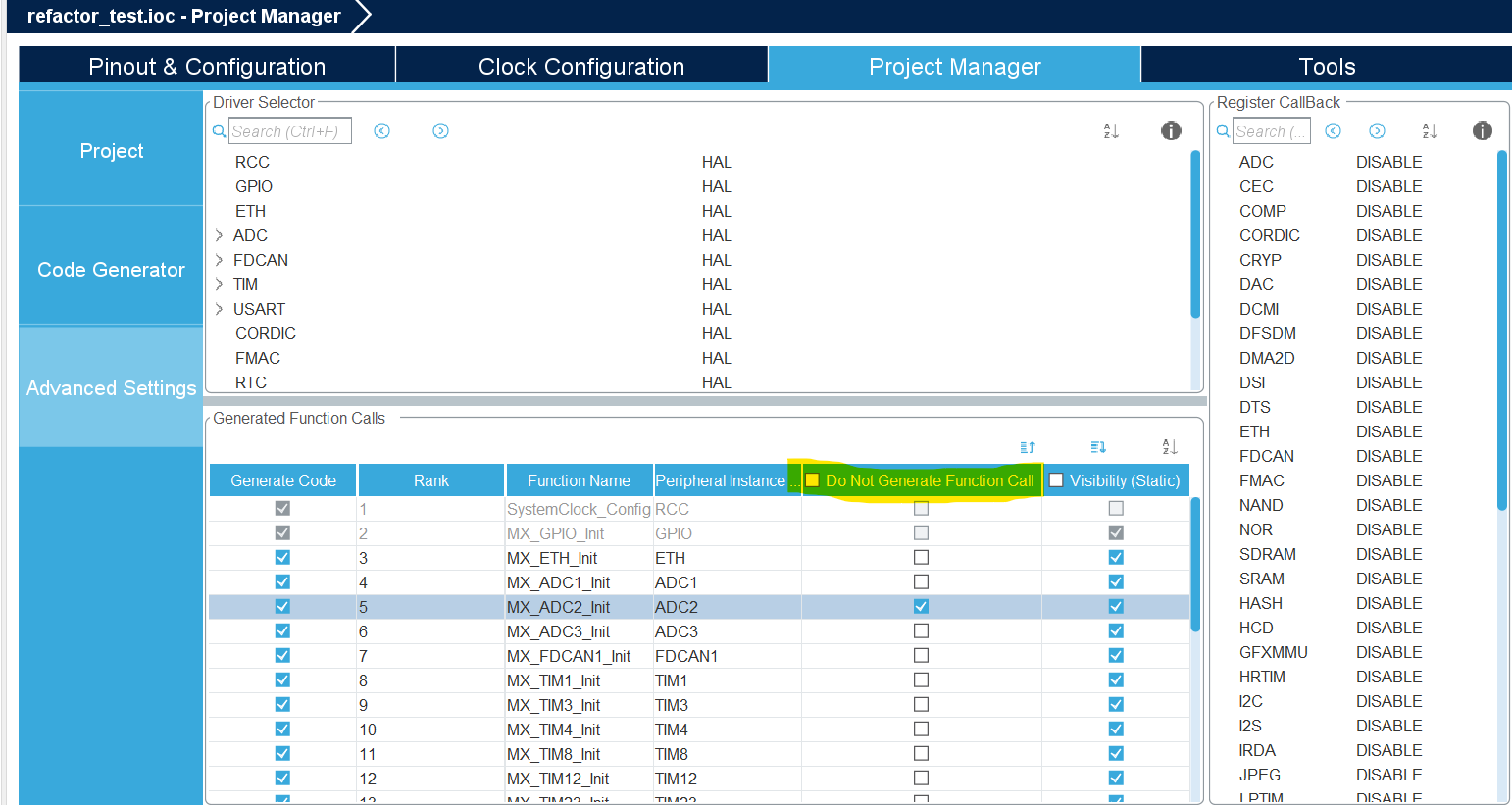
Task: Switch to the Pinout & Configuration tab
Action: pos(207,66)
